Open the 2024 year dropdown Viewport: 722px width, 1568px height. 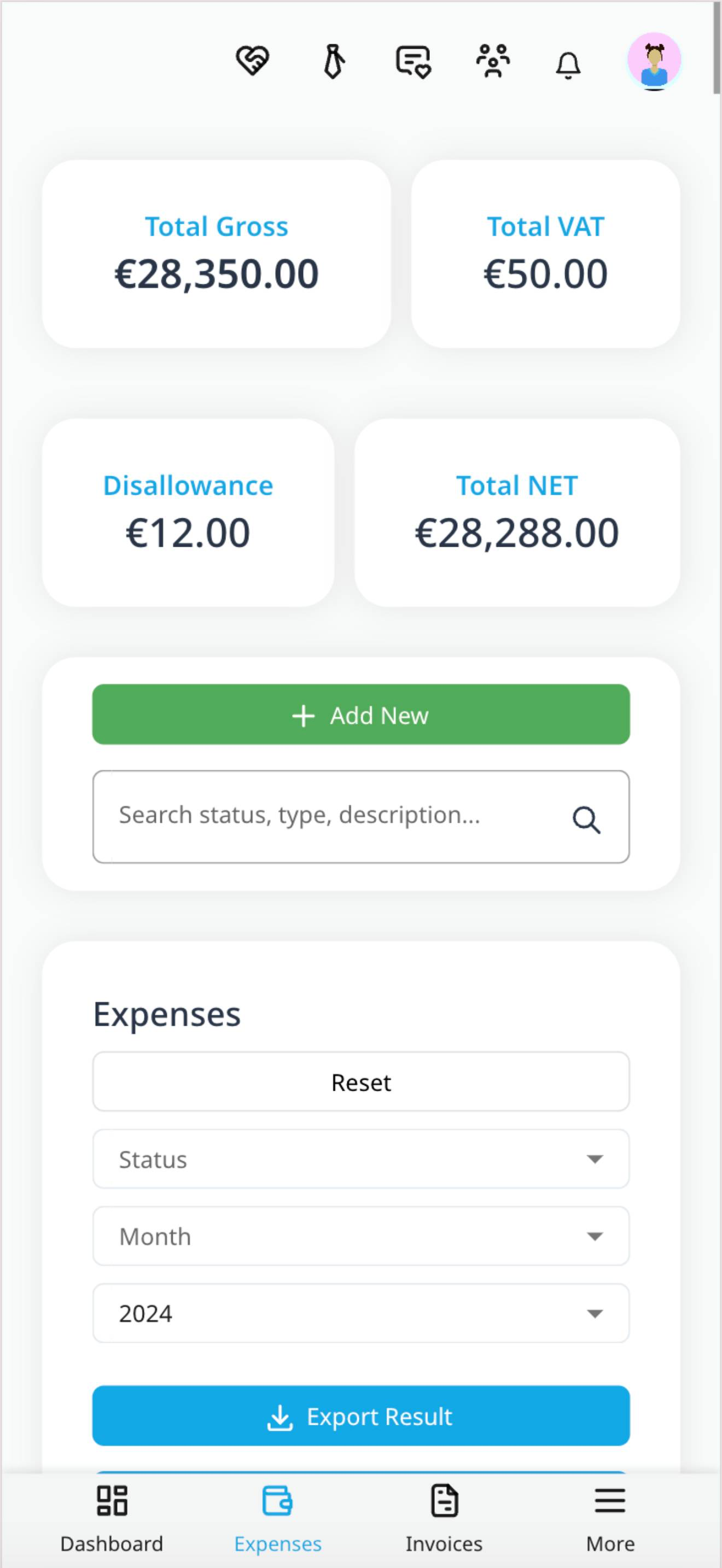[361, 1314]
